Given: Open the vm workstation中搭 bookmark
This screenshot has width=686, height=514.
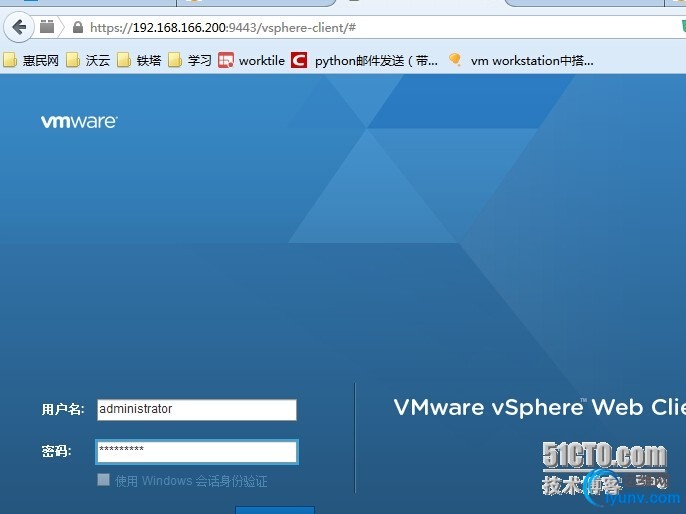Looking at the screenshot, I should pyautogui.click(x=521, y=60).
